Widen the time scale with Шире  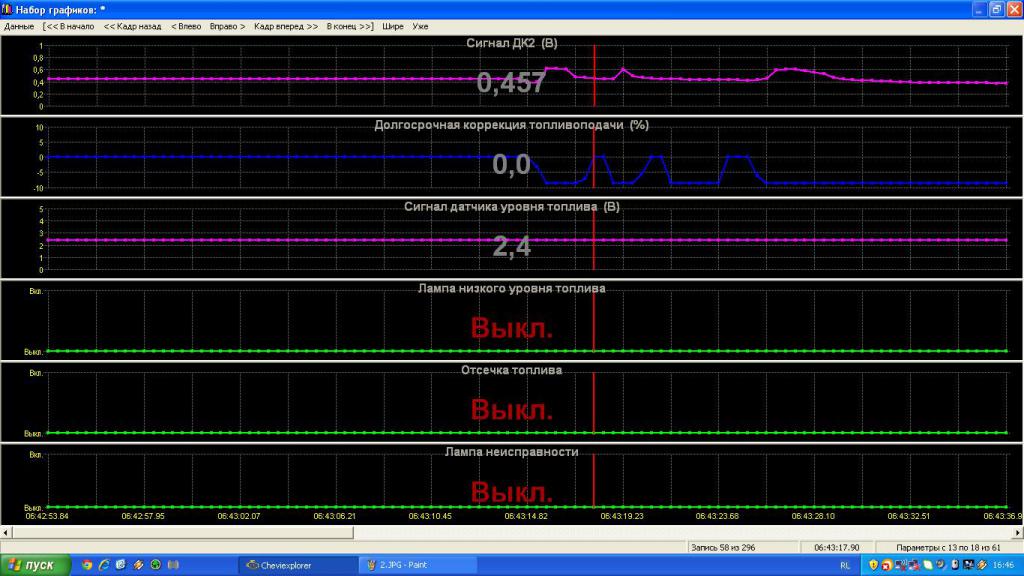coord(393,26)
